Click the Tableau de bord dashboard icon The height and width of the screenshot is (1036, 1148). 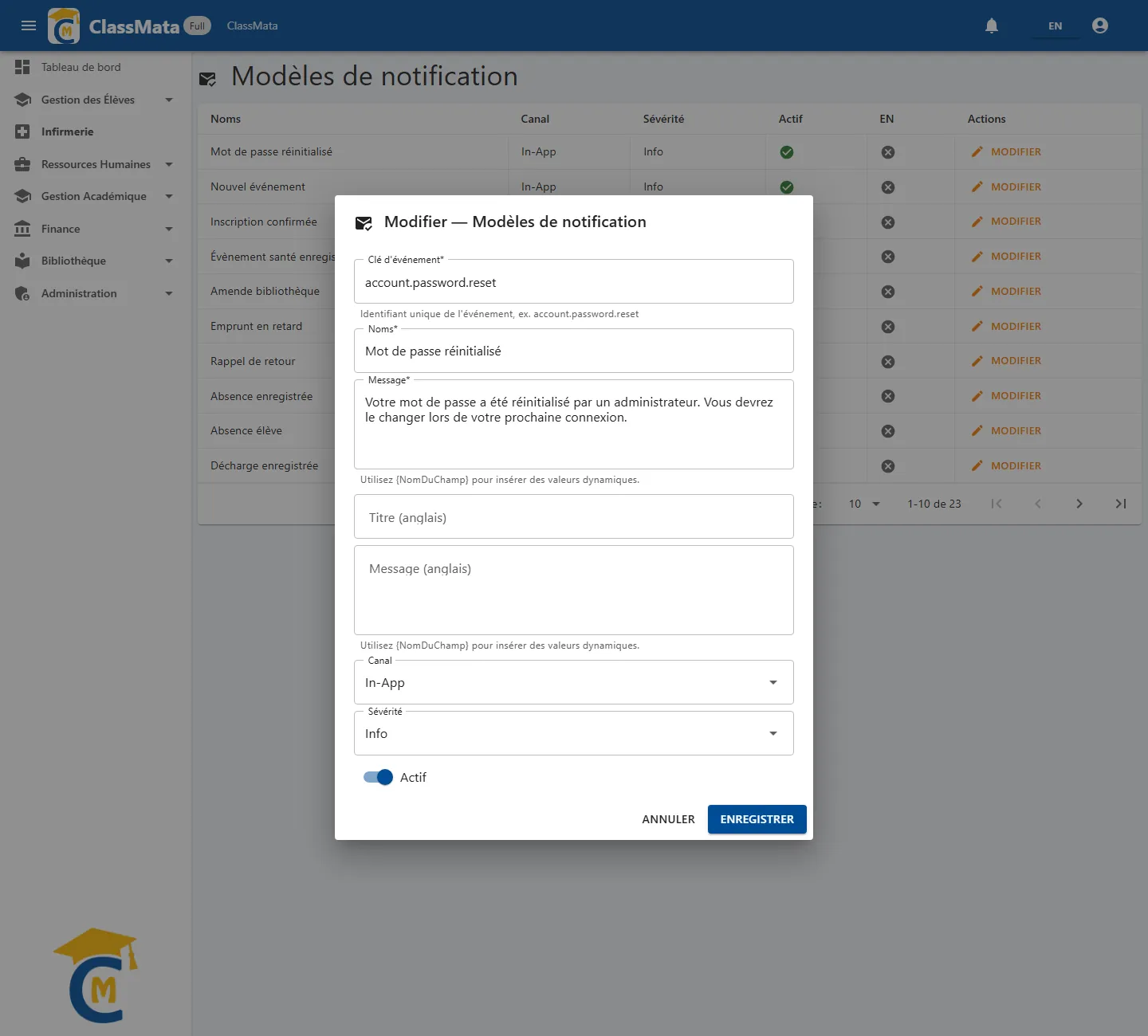click(x=22, y=67)
